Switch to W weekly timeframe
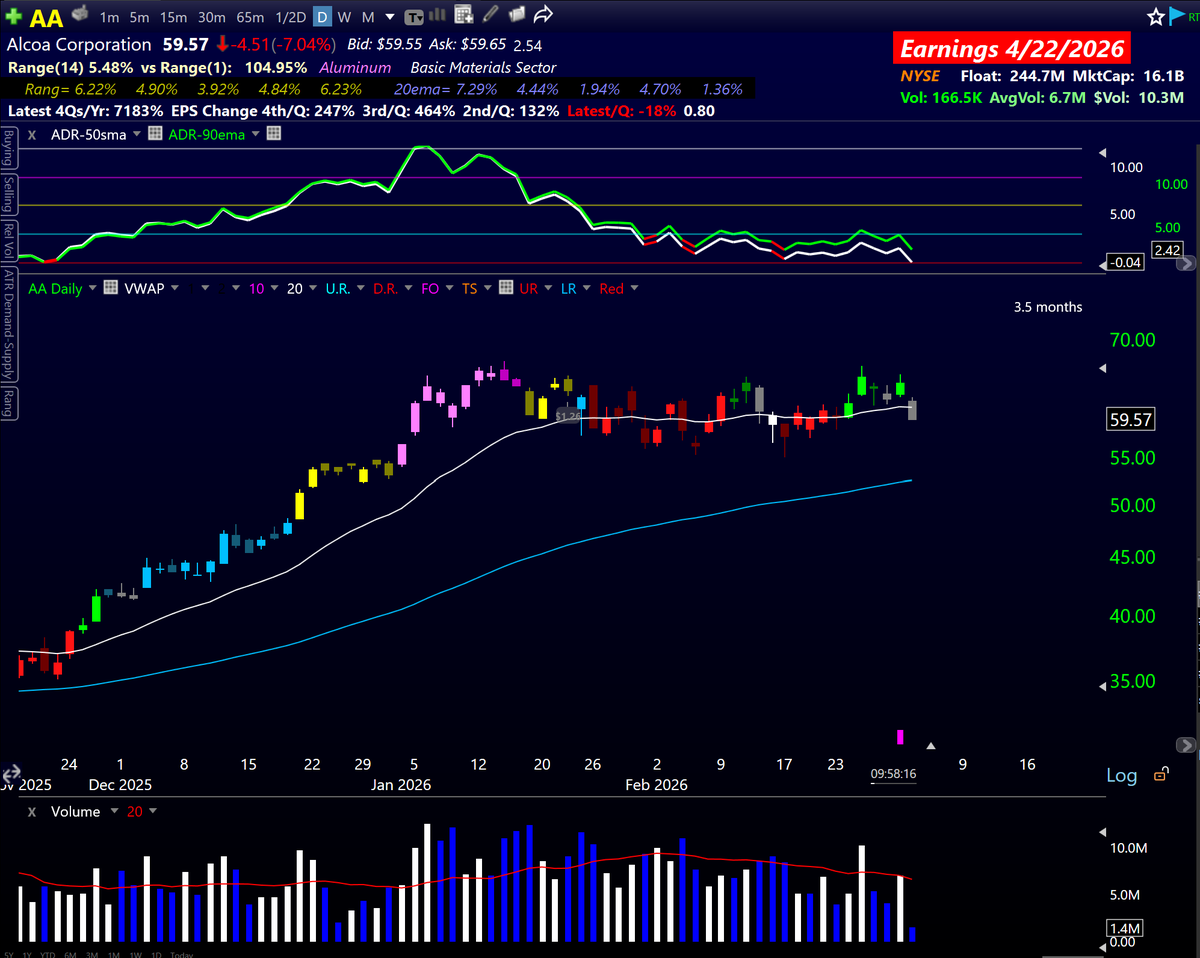Image resolution: width=1200 pixels, height=958 pixels. pyautogui.click(x=345, y=17)
